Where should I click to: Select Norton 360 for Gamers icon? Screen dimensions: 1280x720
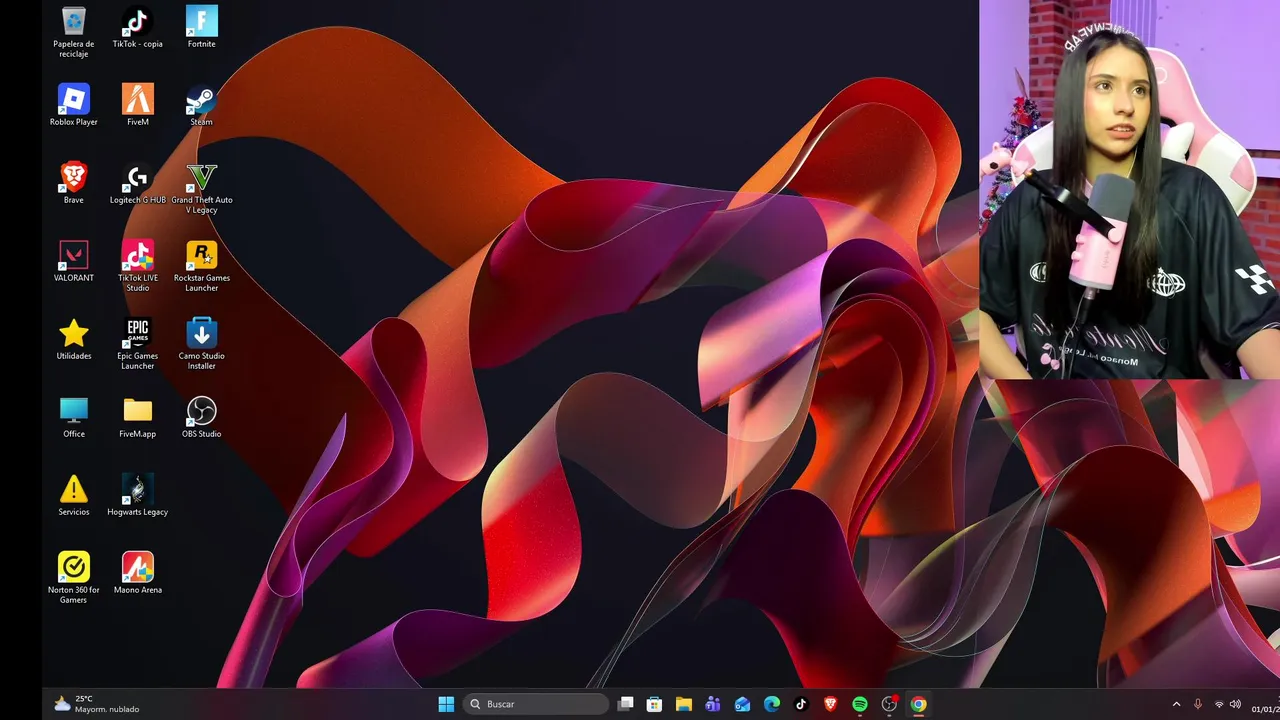click(73, 578)
